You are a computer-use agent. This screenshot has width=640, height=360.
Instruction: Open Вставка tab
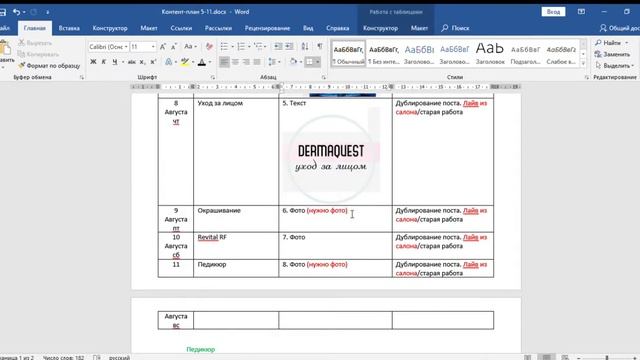point(69,28)
